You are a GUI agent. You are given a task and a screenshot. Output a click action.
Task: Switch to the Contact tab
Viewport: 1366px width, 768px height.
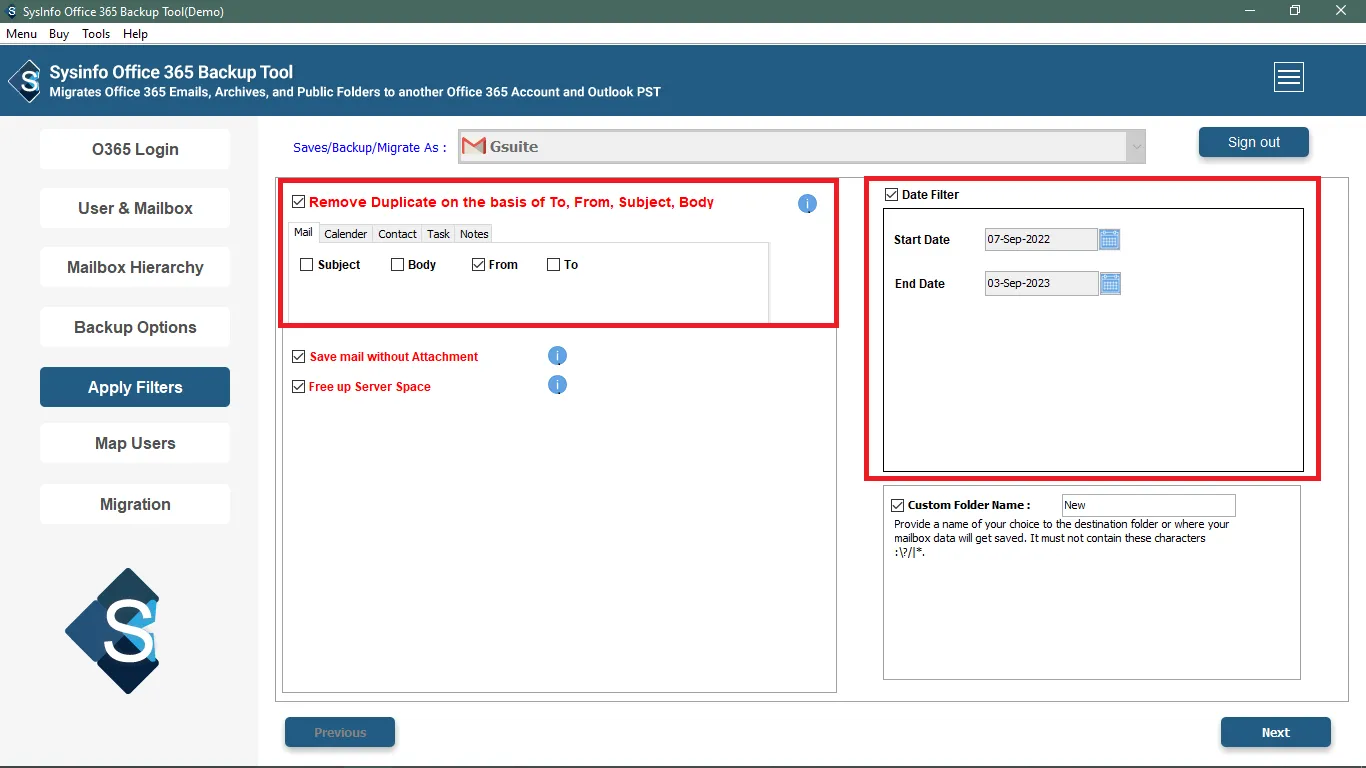[x=397, y=234]
